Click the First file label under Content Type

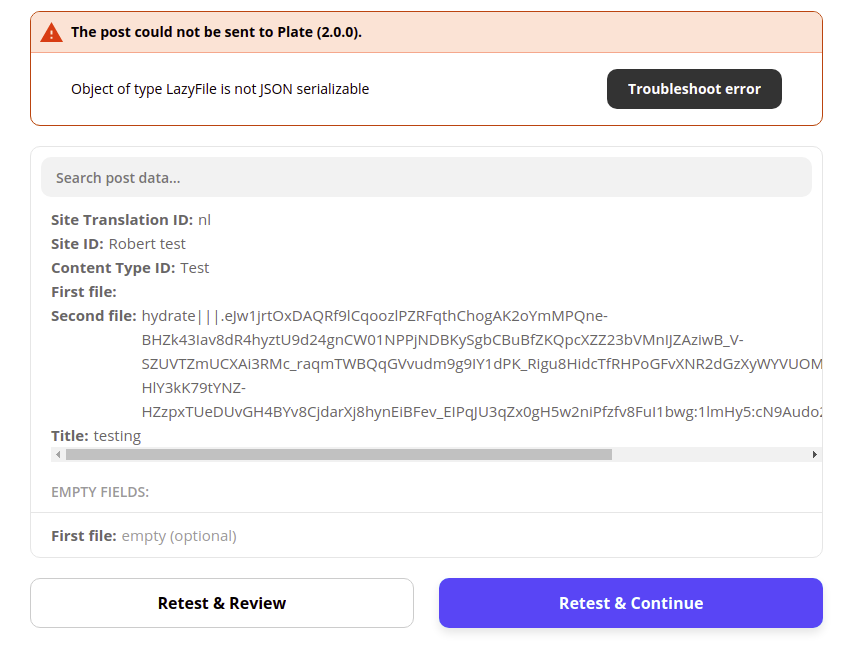(84, 292)
